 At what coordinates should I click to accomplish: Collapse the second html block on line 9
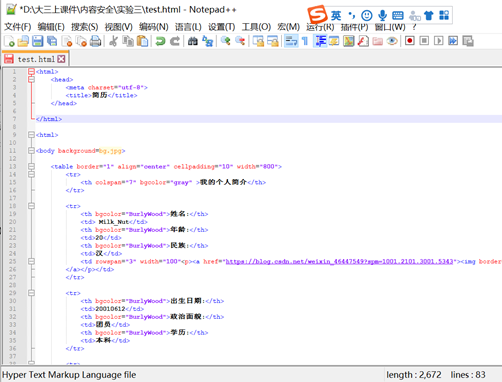[31, 135]
